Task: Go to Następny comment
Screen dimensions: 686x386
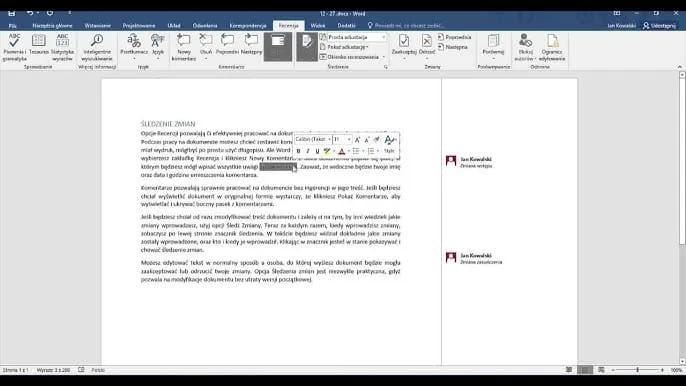Action: pos(251,44)
